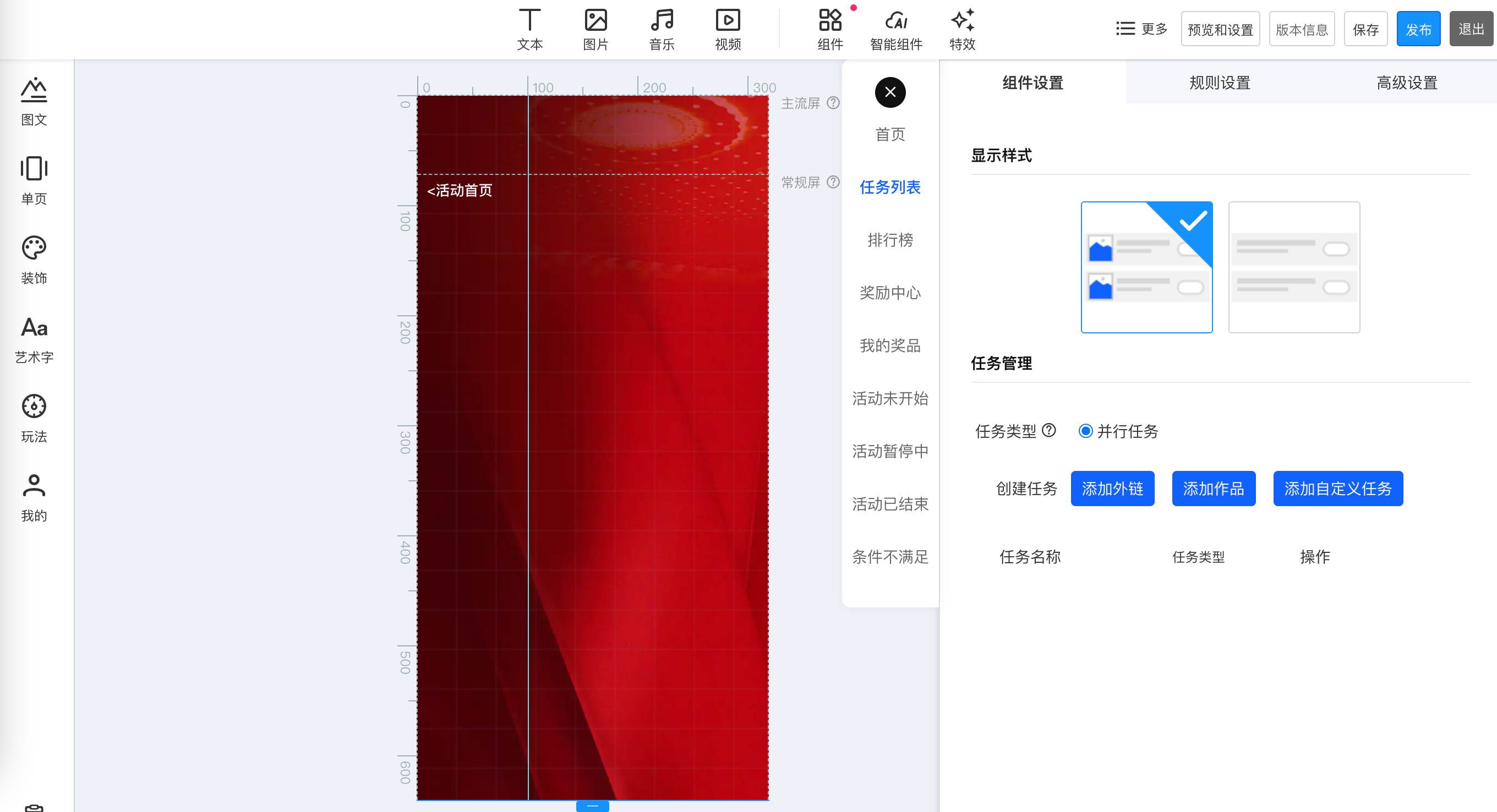Click <活动首页 back link on canvas
Screen dimensions: 1497x812
(x=459, y=190)
